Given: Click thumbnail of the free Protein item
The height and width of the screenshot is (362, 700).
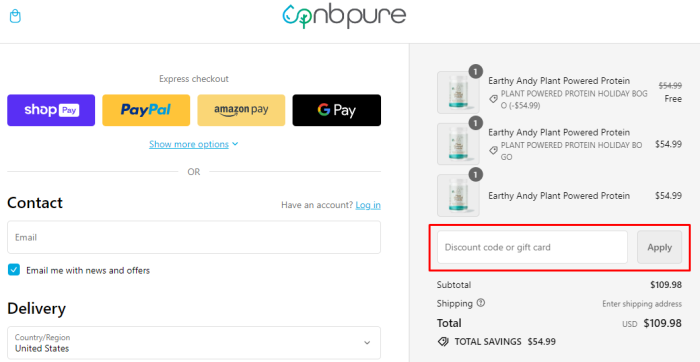Looking at the screenshot, I should tap(458, 92).
